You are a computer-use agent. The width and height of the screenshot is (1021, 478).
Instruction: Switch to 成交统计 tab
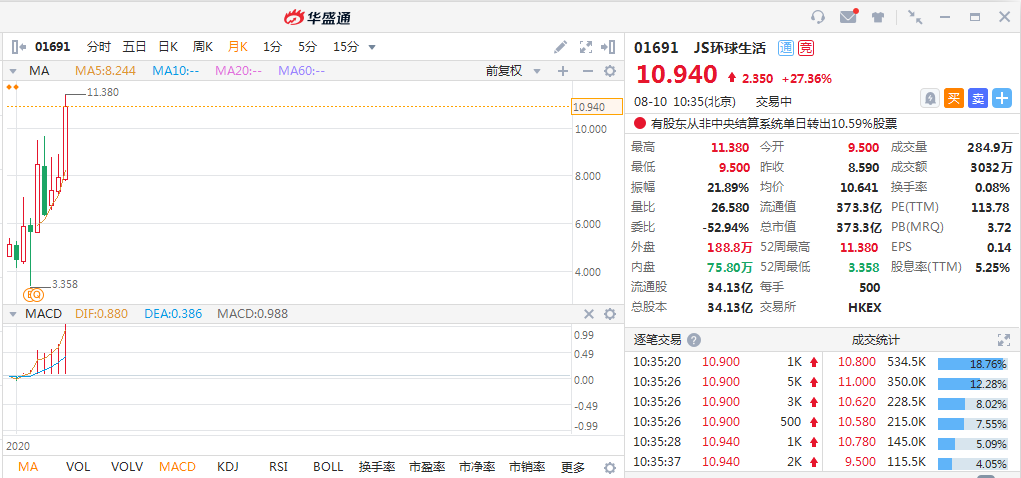[x=875, y=340]
